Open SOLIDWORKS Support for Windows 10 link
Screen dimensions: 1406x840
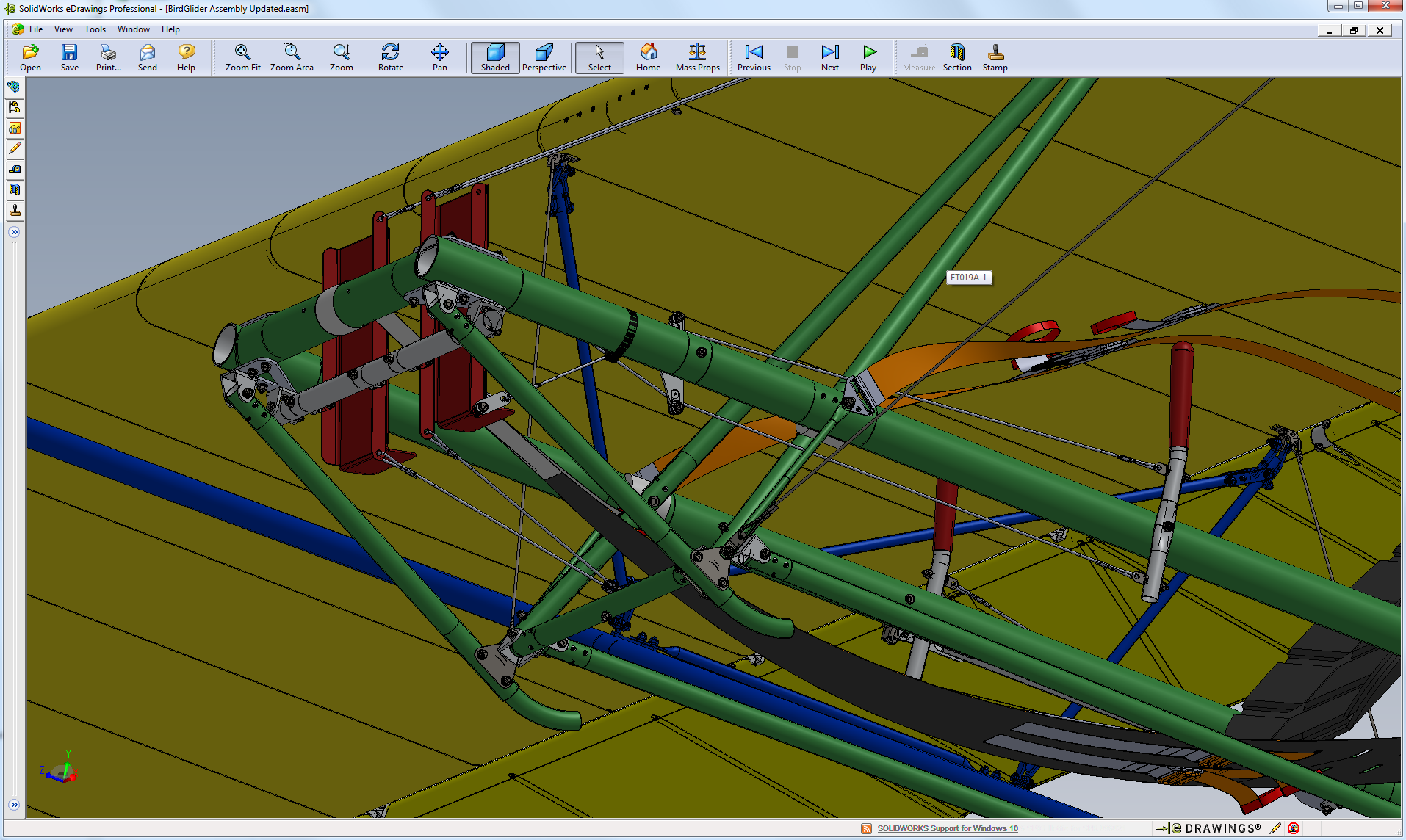[x=947, y=828]
